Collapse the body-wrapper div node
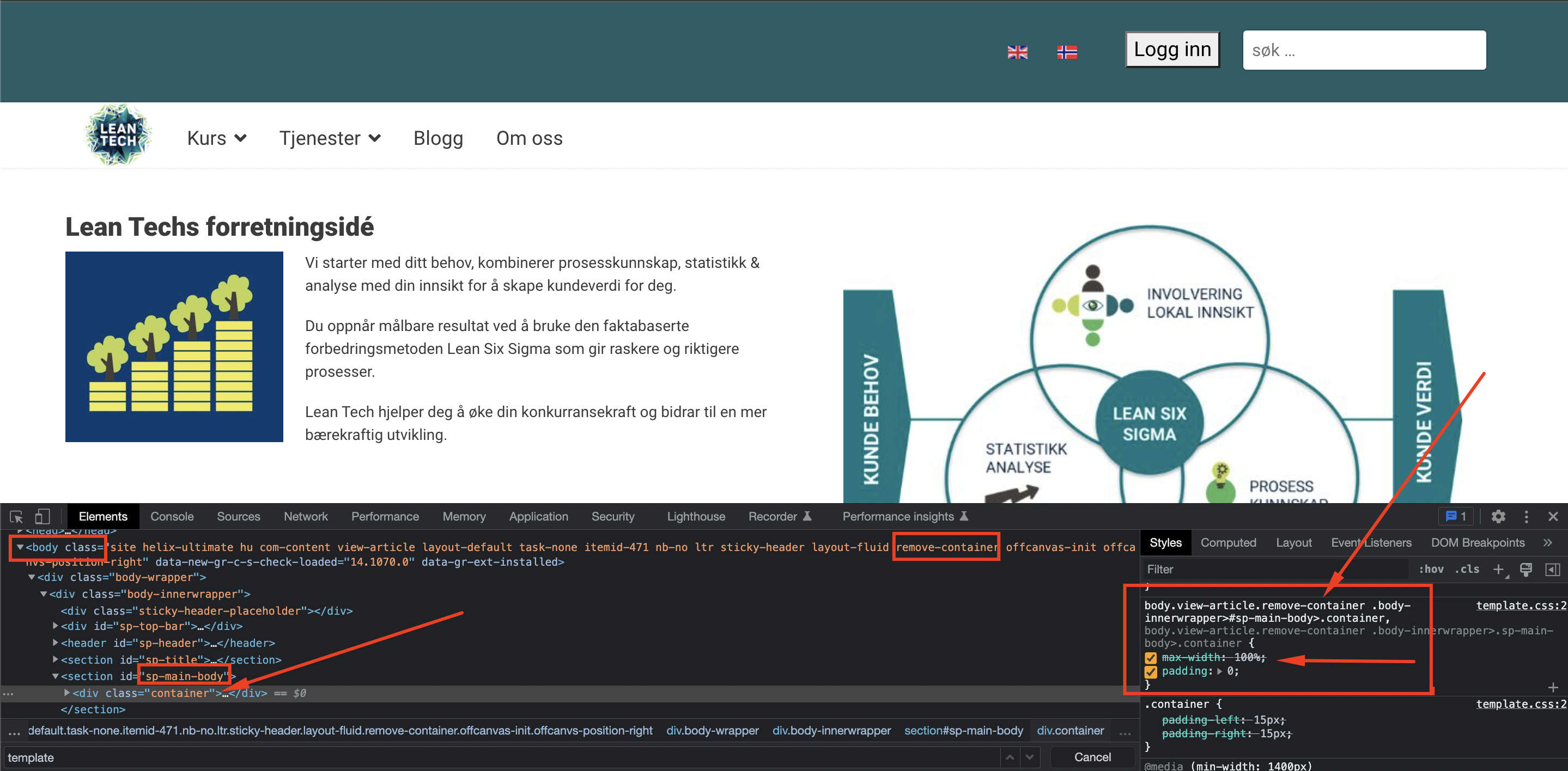Image resolution: width=1568 pixels, height=771 pixels. click(32, 577)
